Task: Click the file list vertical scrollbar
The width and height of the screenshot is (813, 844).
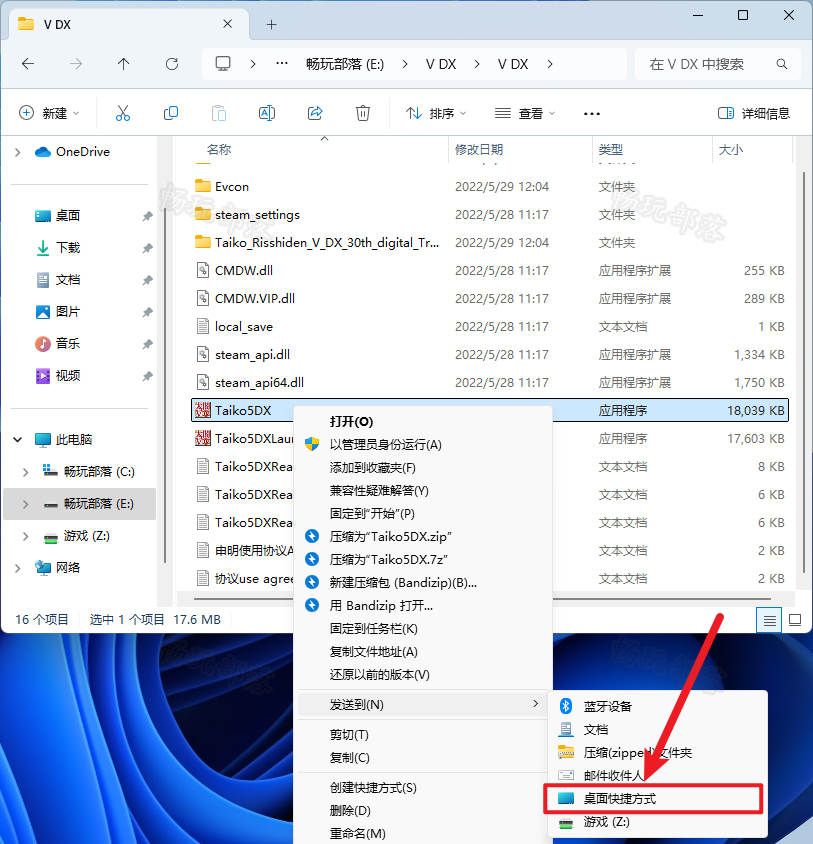Action: click(x=803, y=371)
